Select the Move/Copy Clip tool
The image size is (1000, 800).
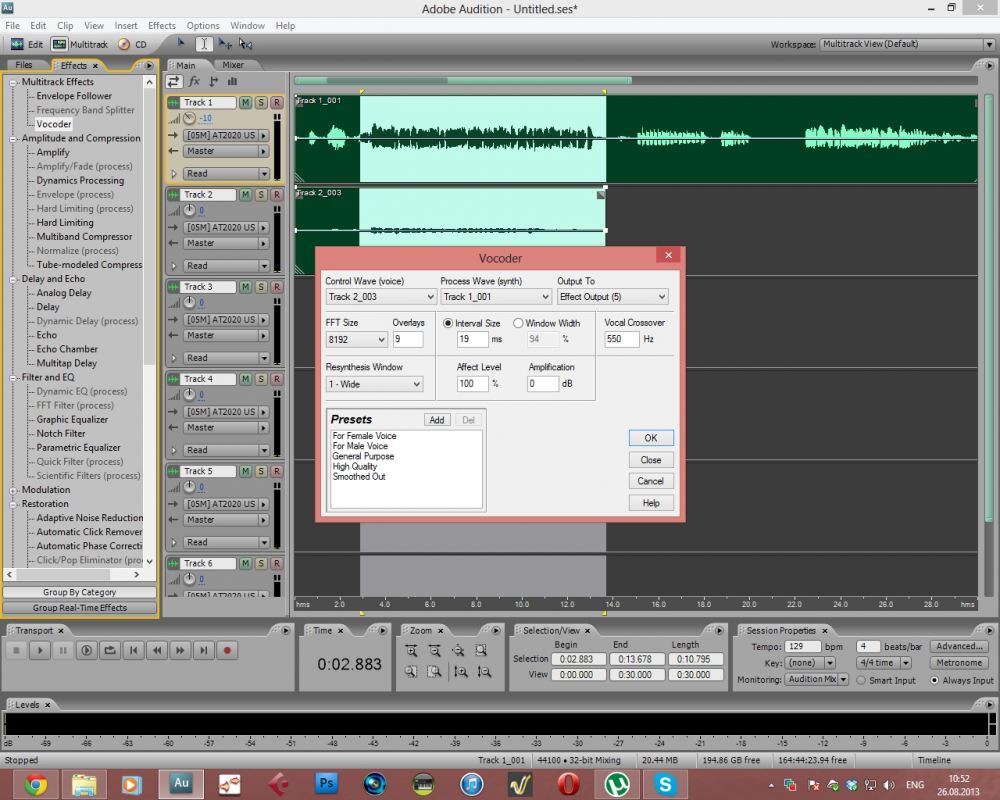[x=224, y=43]
